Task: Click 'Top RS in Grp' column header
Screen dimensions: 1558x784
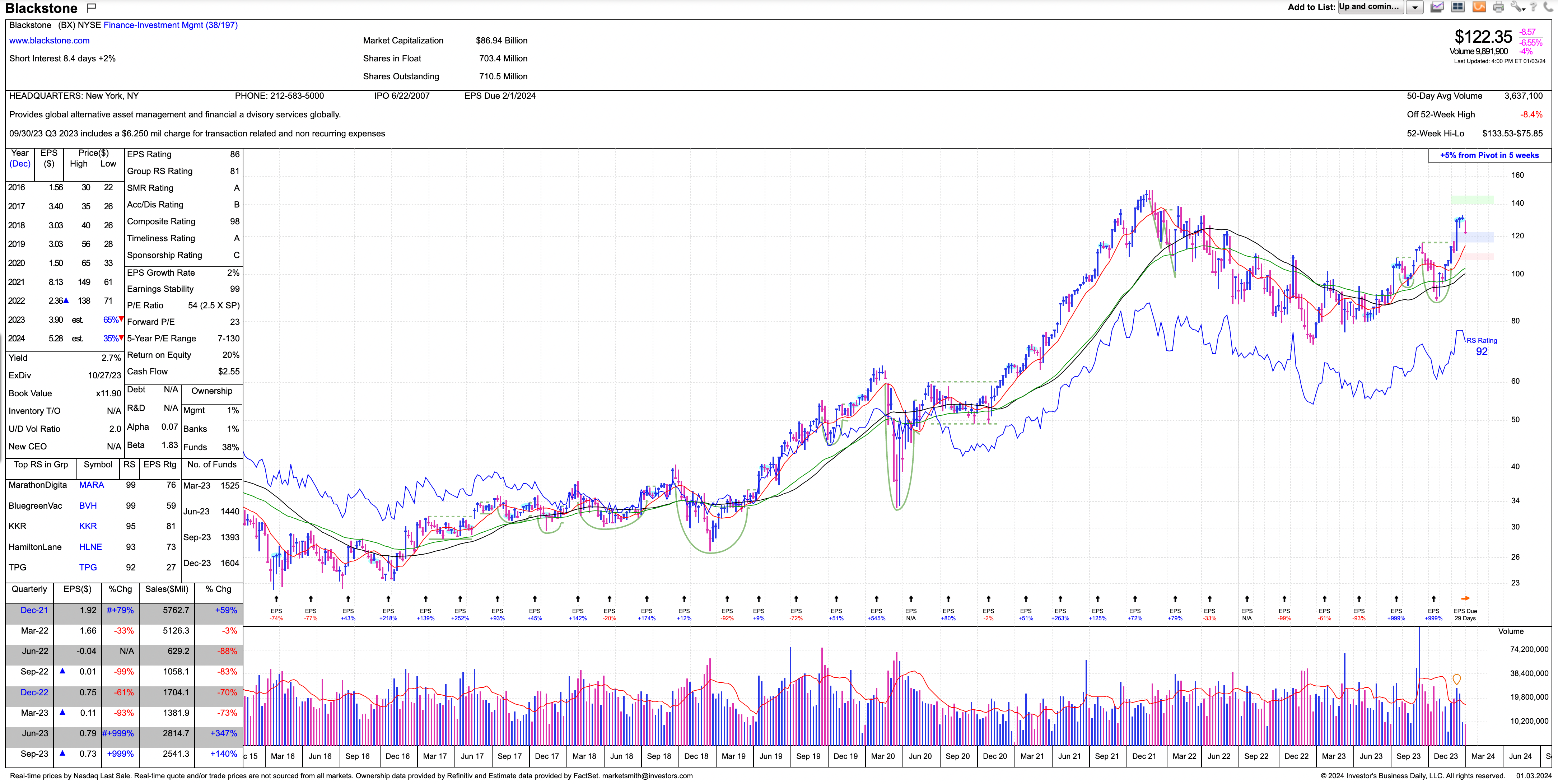Action: coord(41,465)
